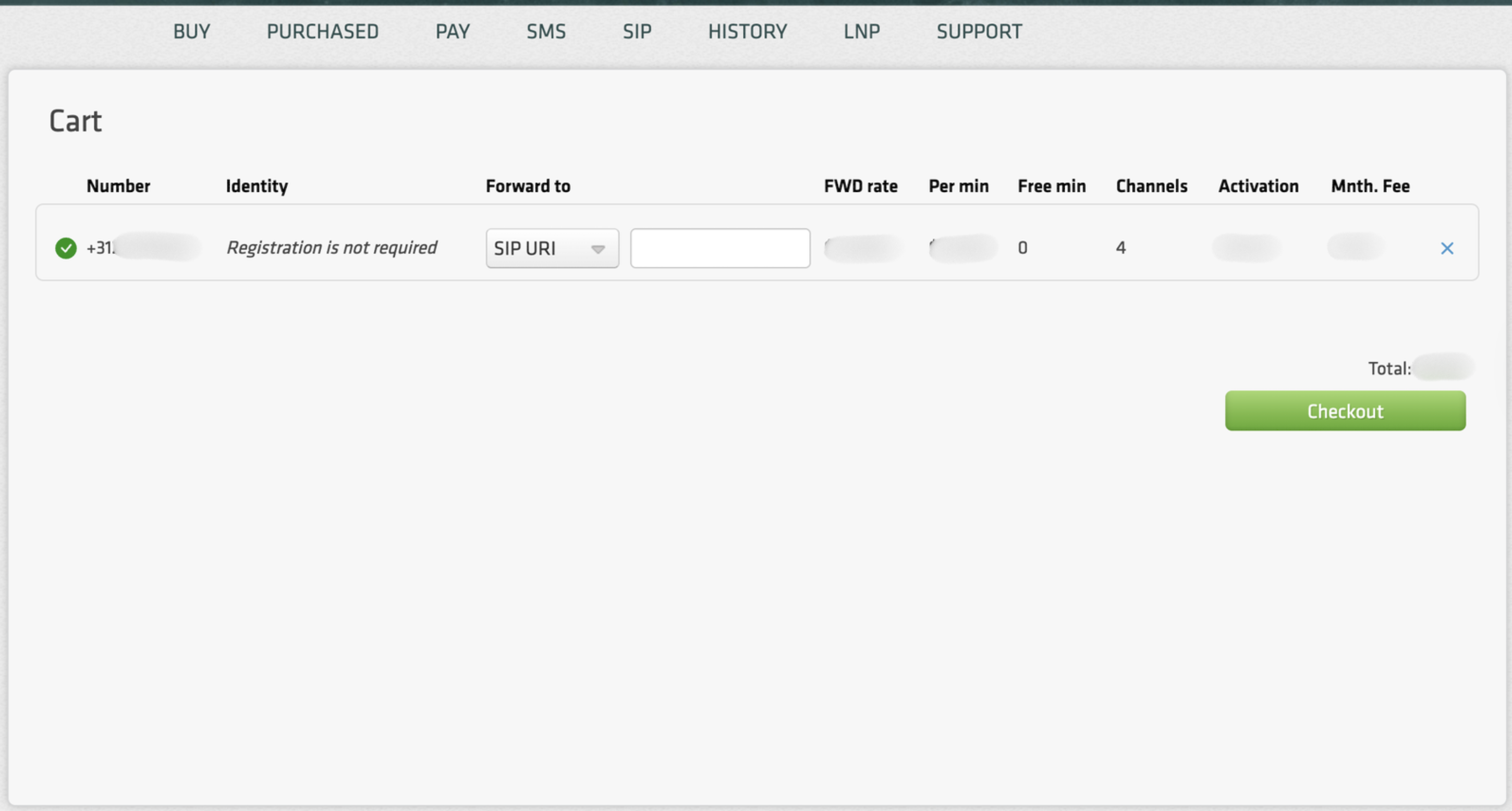Click the Forward to column header
1512x811 pixels.
528,186
